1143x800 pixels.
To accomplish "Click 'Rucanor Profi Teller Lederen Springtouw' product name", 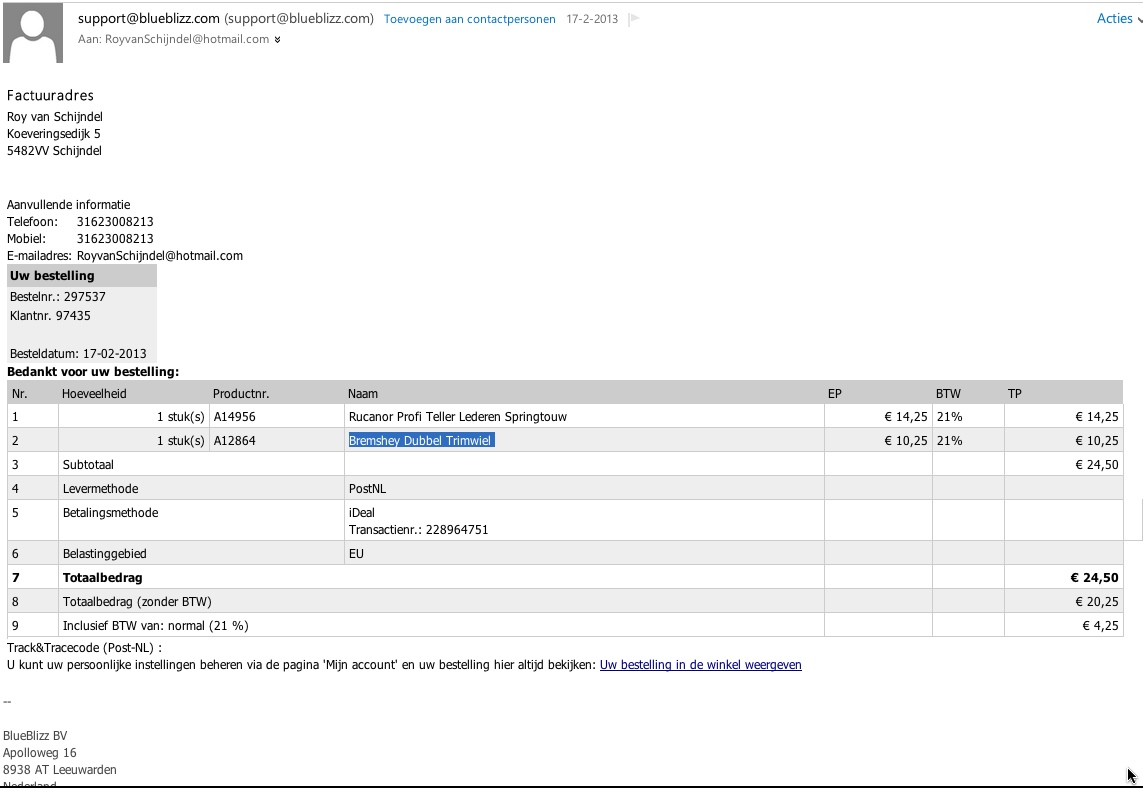I will pyautogui.click(x=457, y=417).
